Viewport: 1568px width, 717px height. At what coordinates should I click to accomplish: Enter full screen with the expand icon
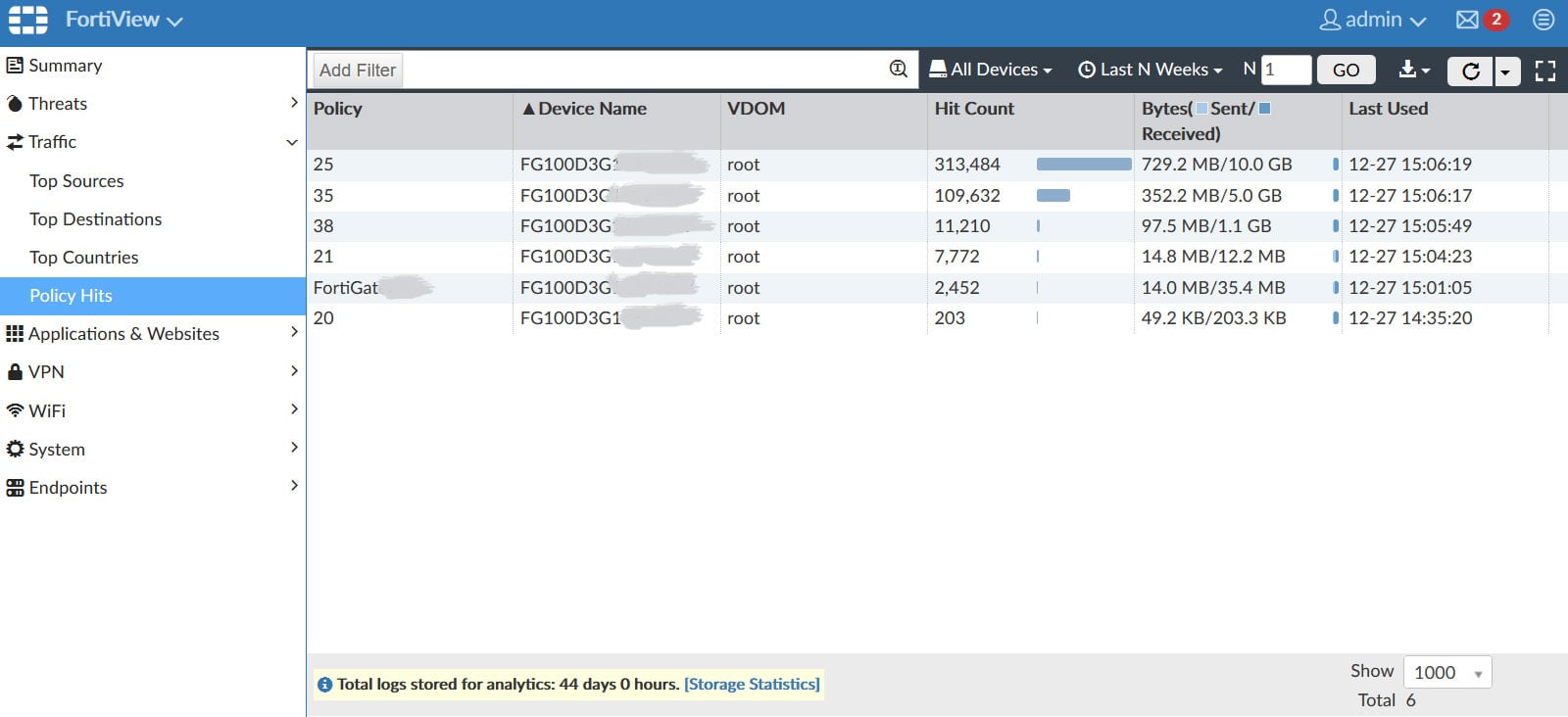1545,71
